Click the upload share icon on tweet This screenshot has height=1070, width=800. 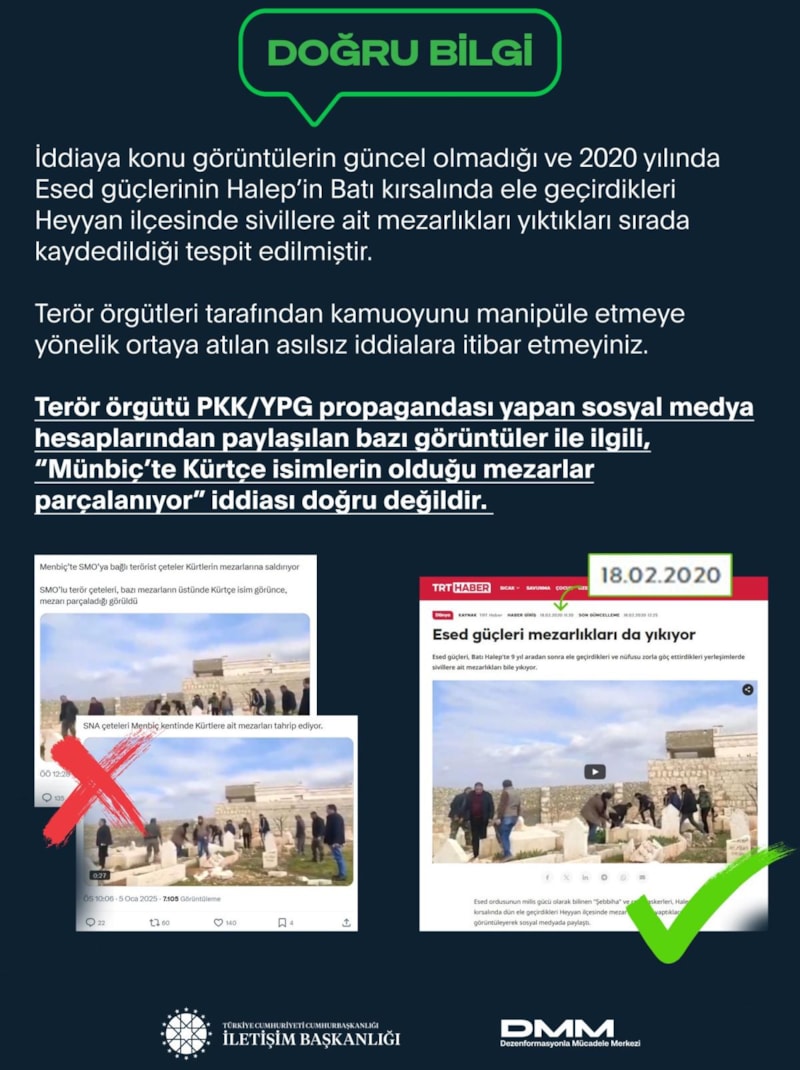click(x=346, y=923)
